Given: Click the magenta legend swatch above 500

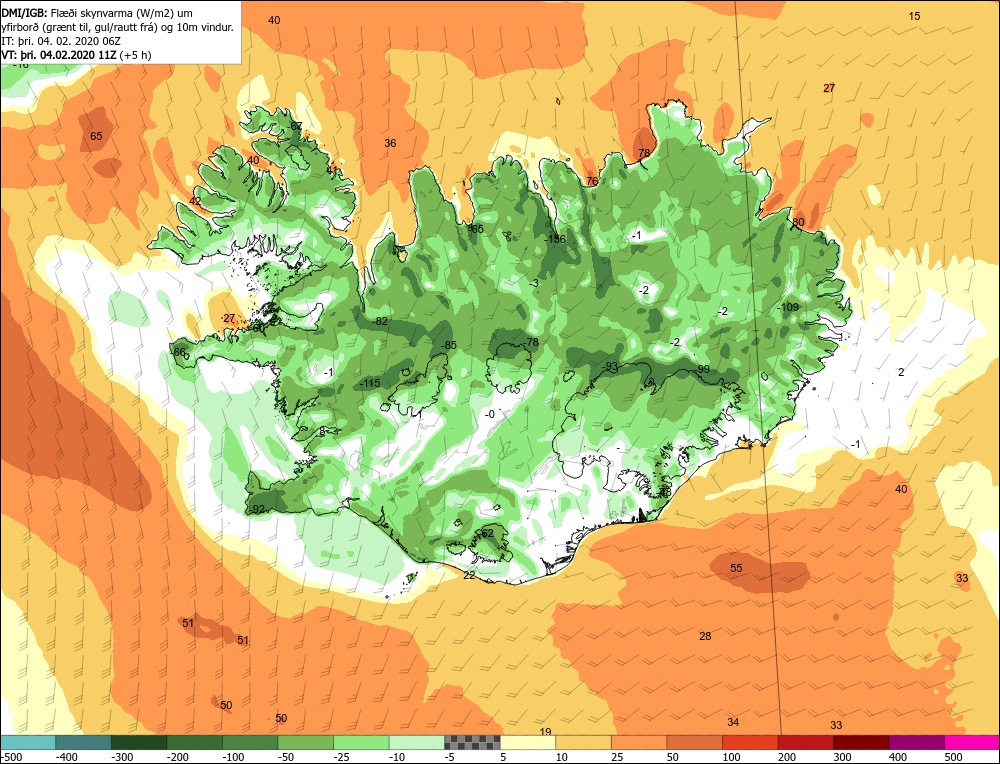Looking at the screenshot, I should point(971,742).
